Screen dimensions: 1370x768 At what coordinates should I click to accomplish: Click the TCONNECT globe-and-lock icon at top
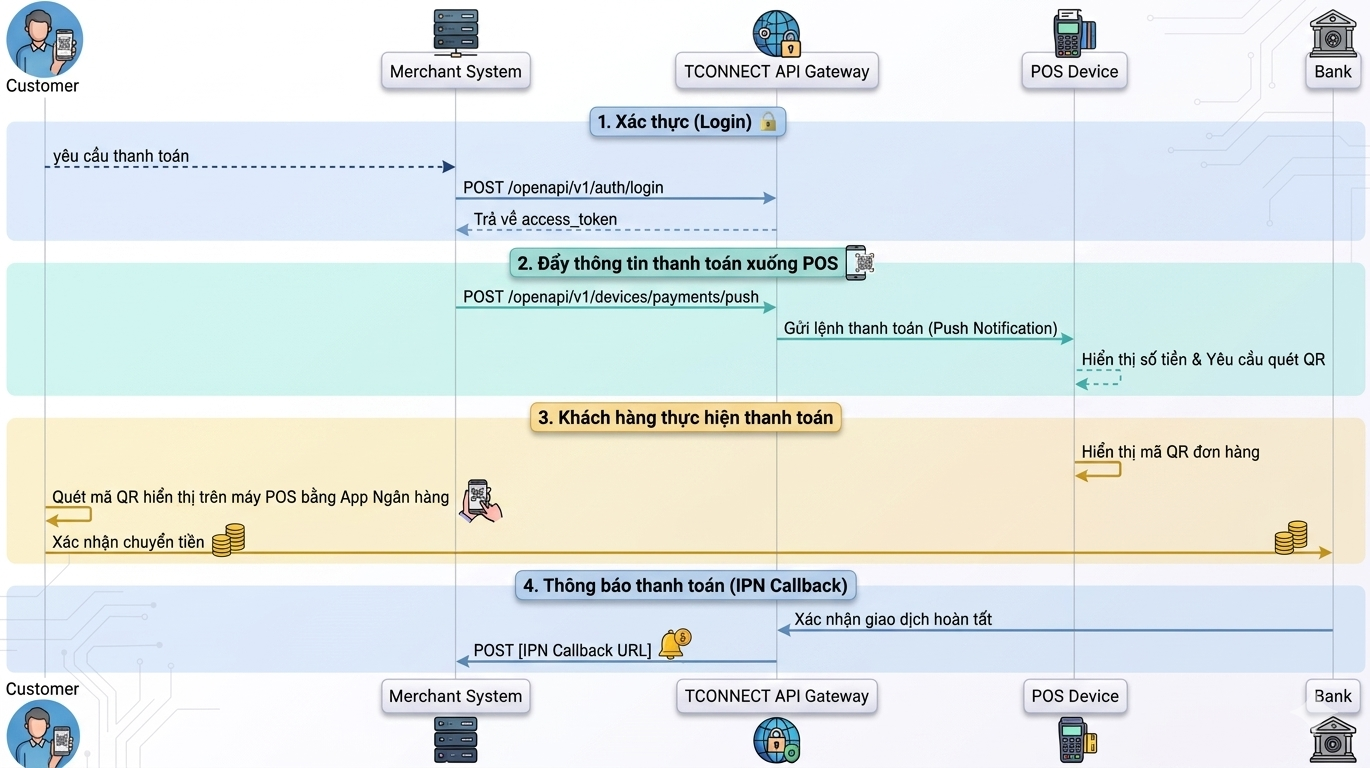[776, 32]
